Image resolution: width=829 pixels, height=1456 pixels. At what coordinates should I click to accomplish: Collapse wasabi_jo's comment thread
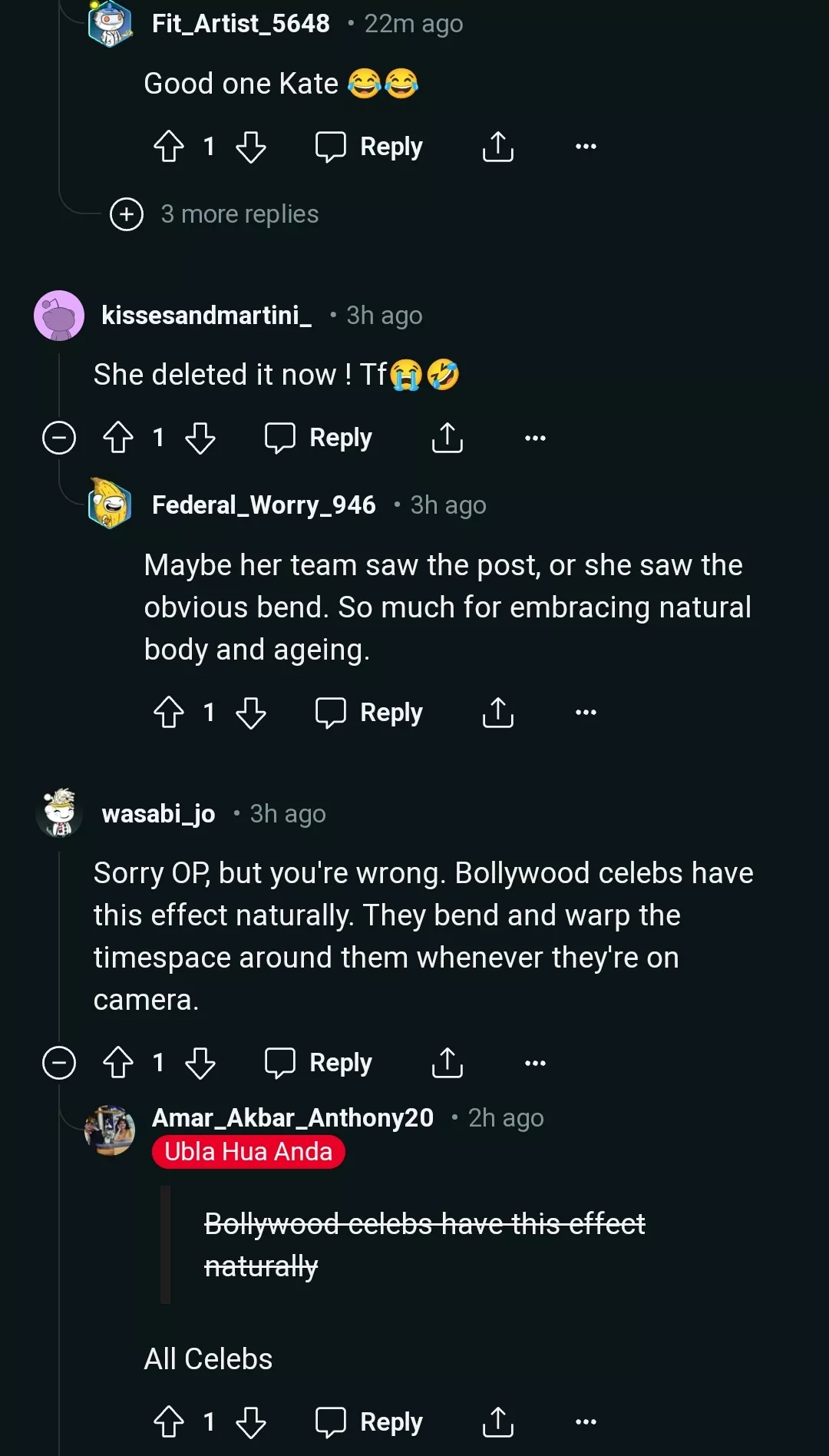point(59,1063)
